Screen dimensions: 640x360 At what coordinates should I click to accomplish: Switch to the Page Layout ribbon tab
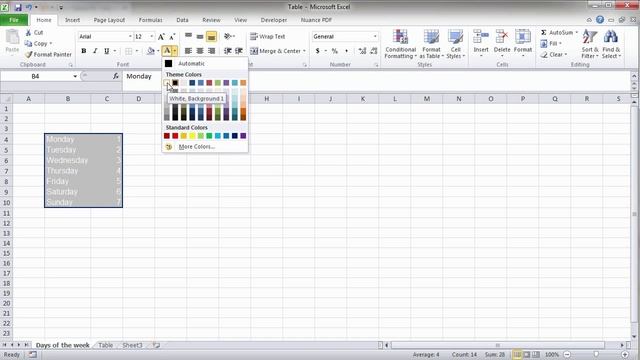[x=109, y=20]
